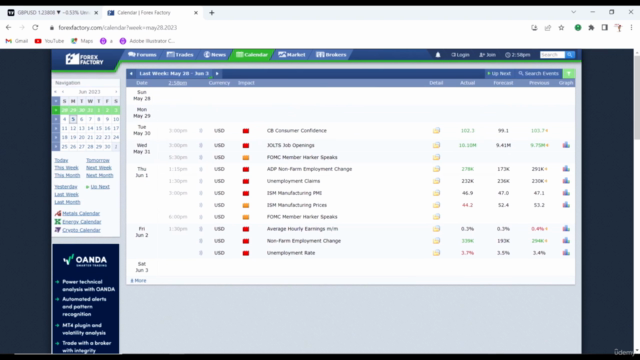This screenshot has width=640, height=360.
Task: Click Today in navigation
Action: point(61,160)
